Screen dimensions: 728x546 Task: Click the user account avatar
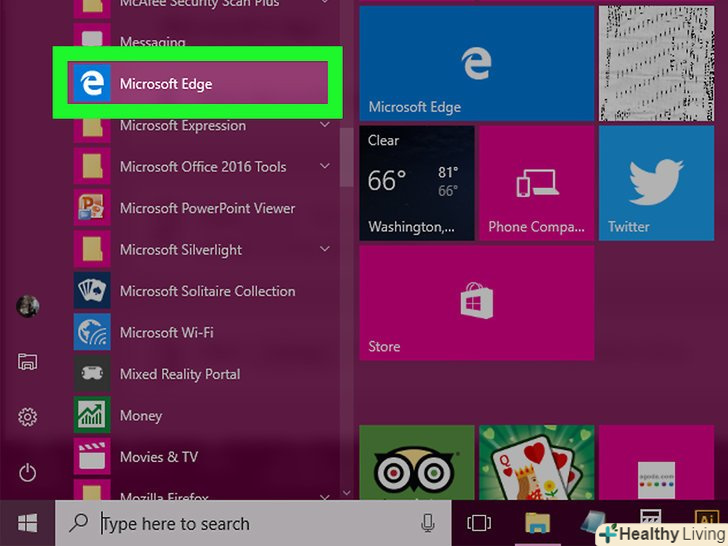[27, 306]
